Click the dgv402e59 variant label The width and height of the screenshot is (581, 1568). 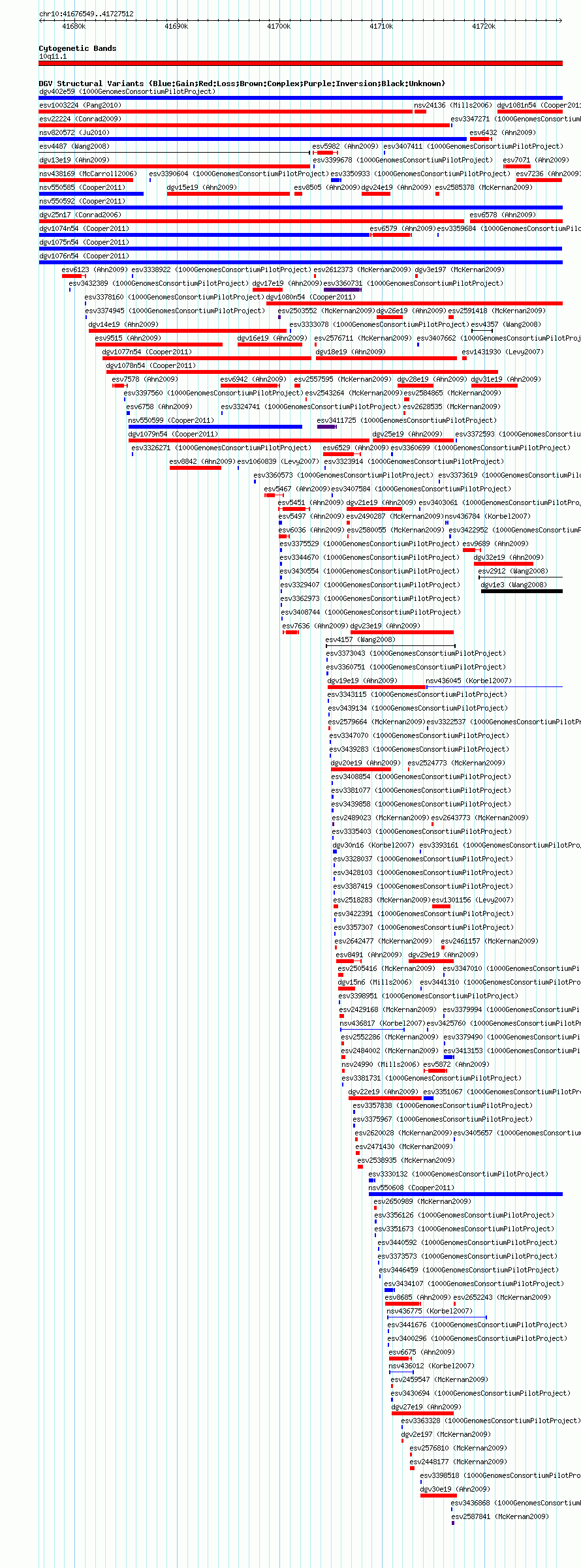tap(127, 91)
